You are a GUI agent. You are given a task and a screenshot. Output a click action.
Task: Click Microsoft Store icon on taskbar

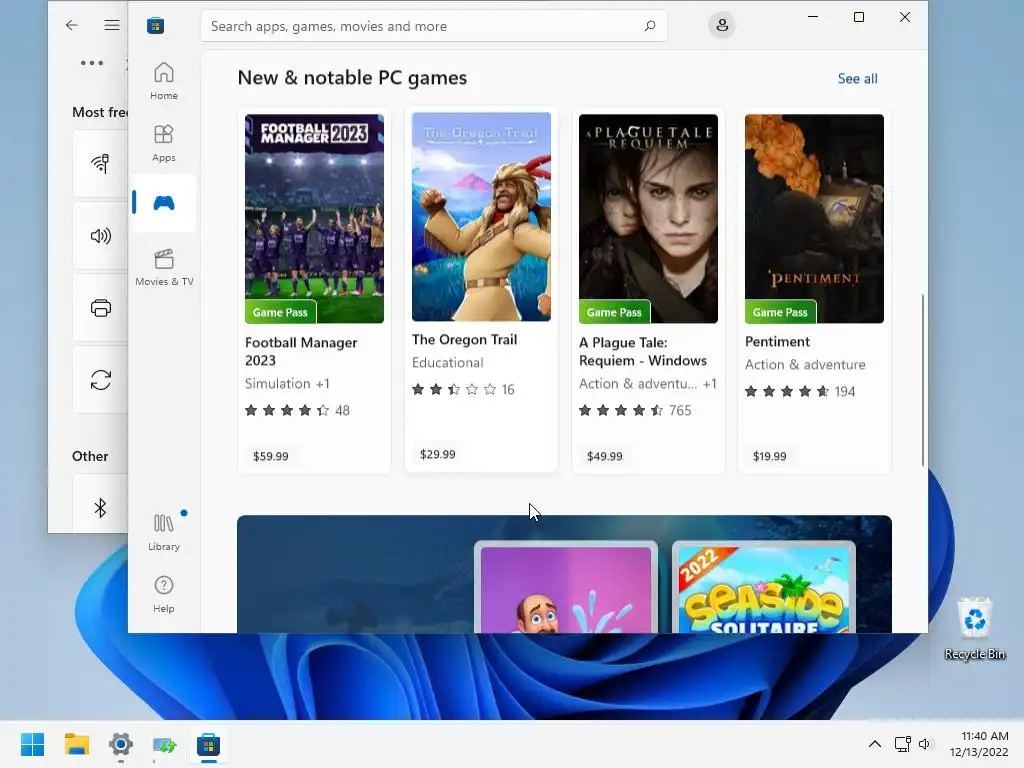[208, 744]
